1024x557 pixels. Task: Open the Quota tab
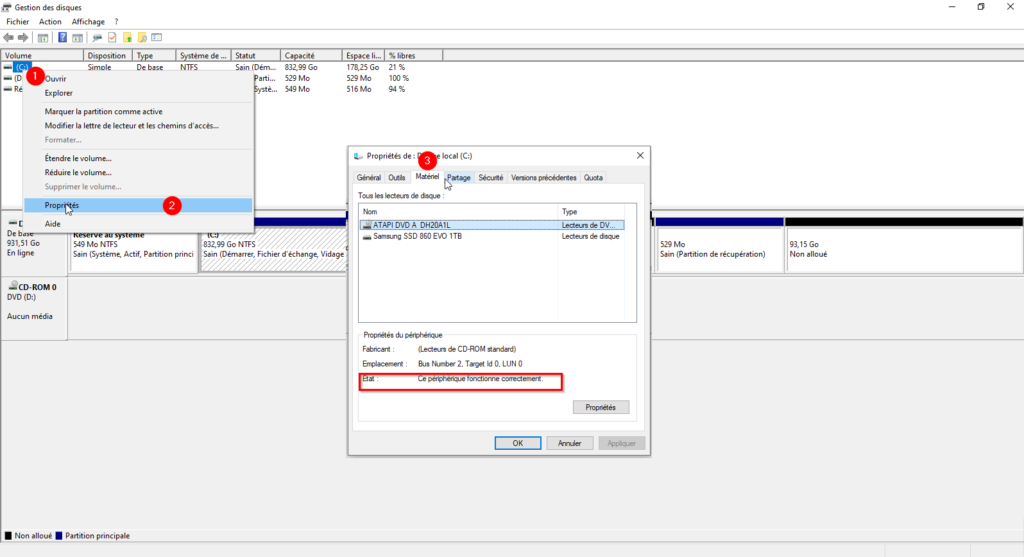593,178
